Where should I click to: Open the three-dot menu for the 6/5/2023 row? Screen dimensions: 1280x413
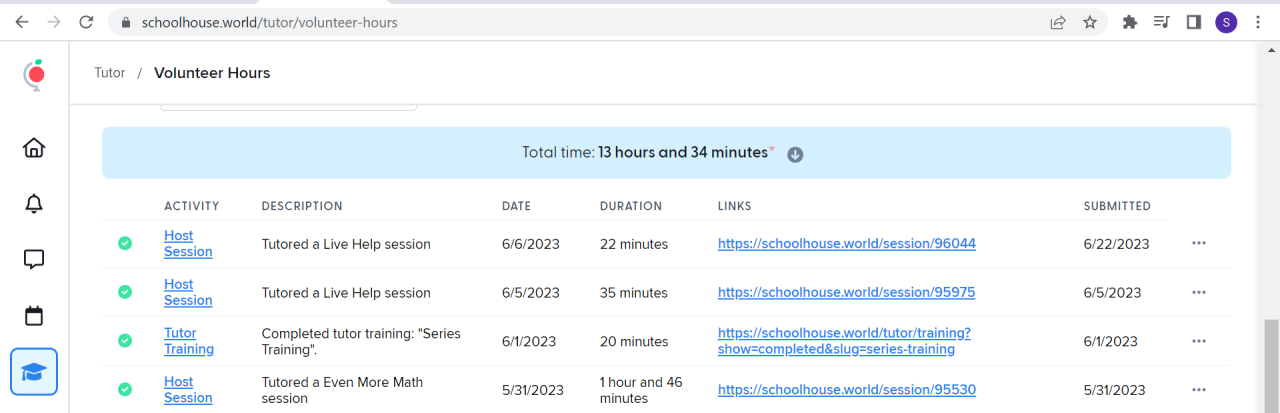pyautogui.click(x=1199, y=292)
